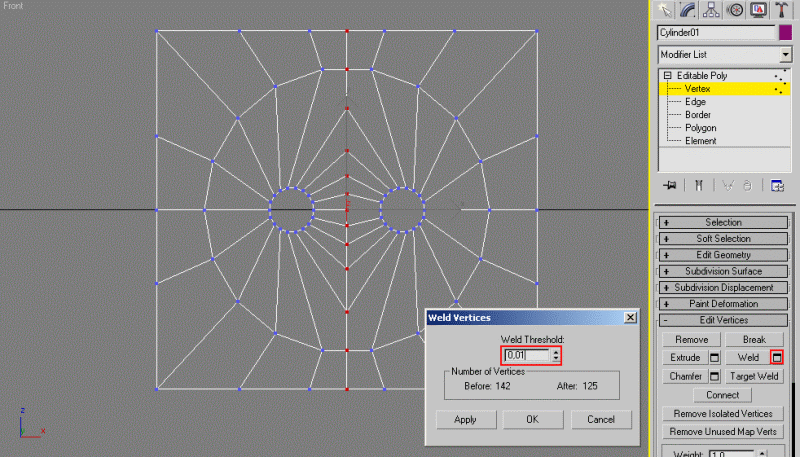800x457 pixels.
Task: Click the Remove button
Action: click(691, 340)
